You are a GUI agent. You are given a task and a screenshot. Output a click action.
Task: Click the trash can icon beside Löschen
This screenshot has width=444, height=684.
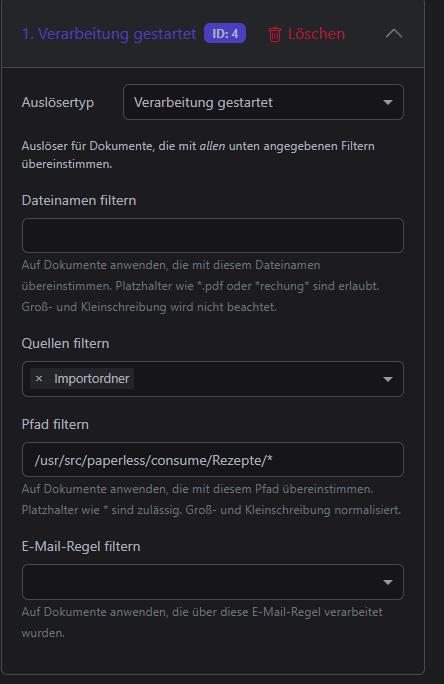click(x=274, y=34)
